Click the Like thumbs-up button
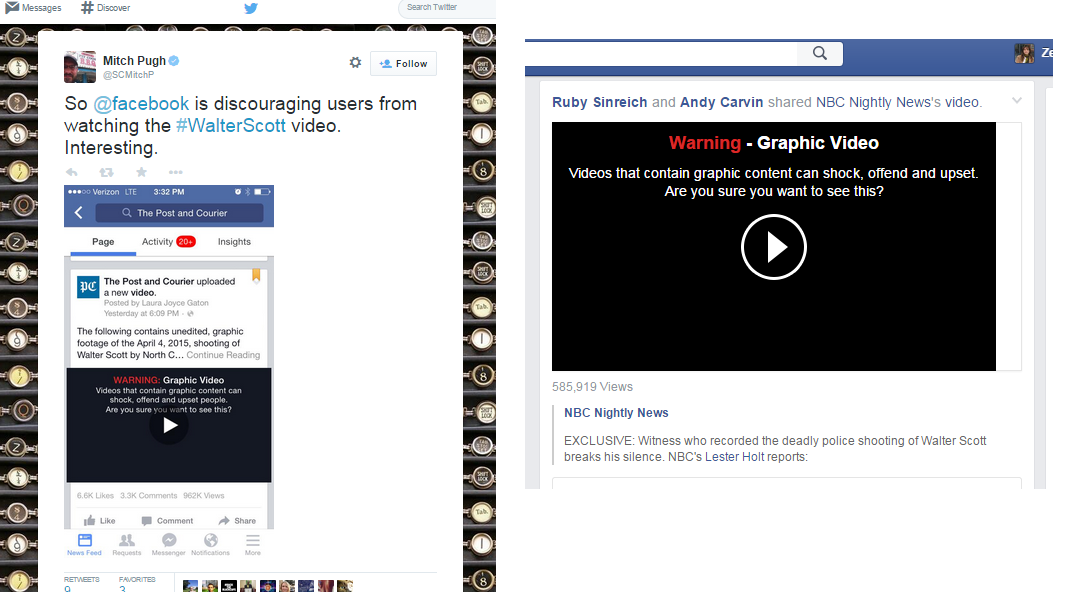 (x=100, y=521)
